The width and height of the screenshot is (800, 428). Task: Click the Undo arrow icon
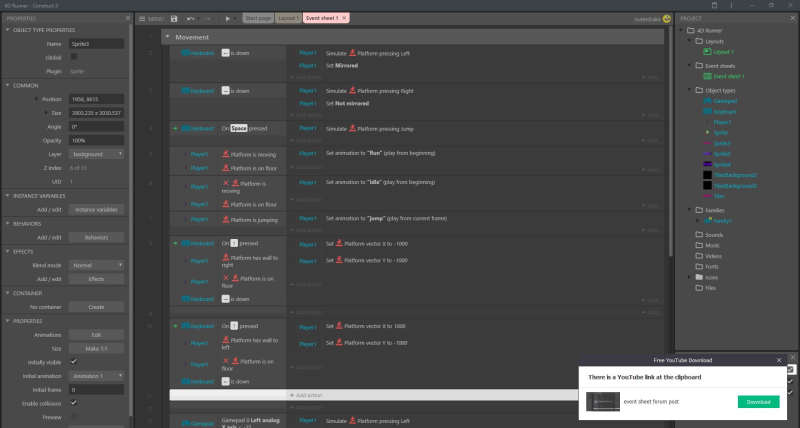pos(190,18)
